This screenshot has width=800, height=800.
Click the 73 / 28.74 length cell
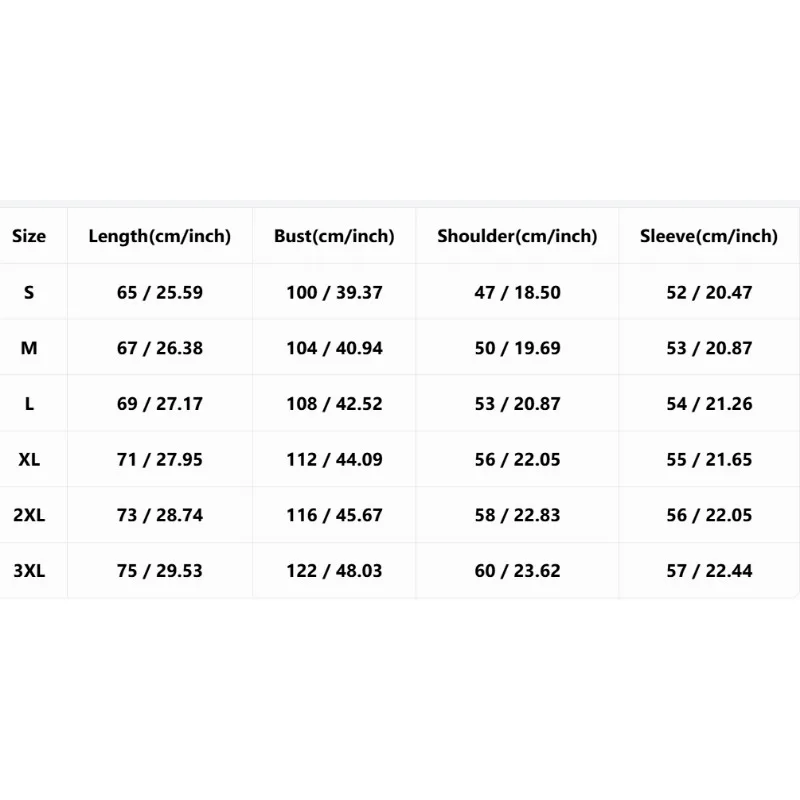[x=160, y=515]
